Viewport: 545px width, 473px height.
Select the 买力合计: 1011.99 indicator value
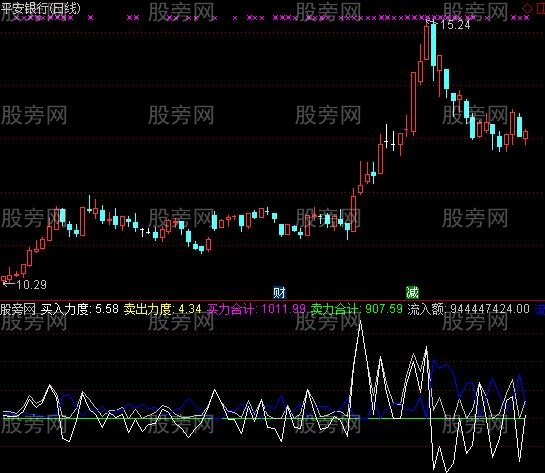tap(257, 309)
